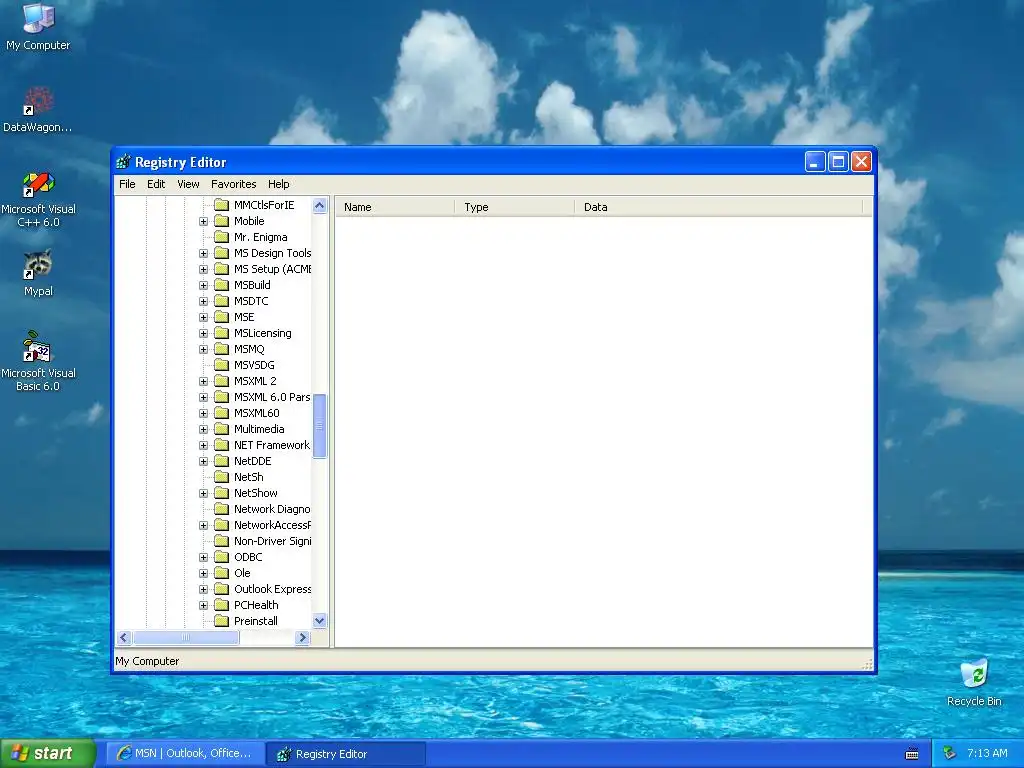Click the Registry Editor title bar icon
Viewport: 1024px width, 768px height.
coord(123,162)
